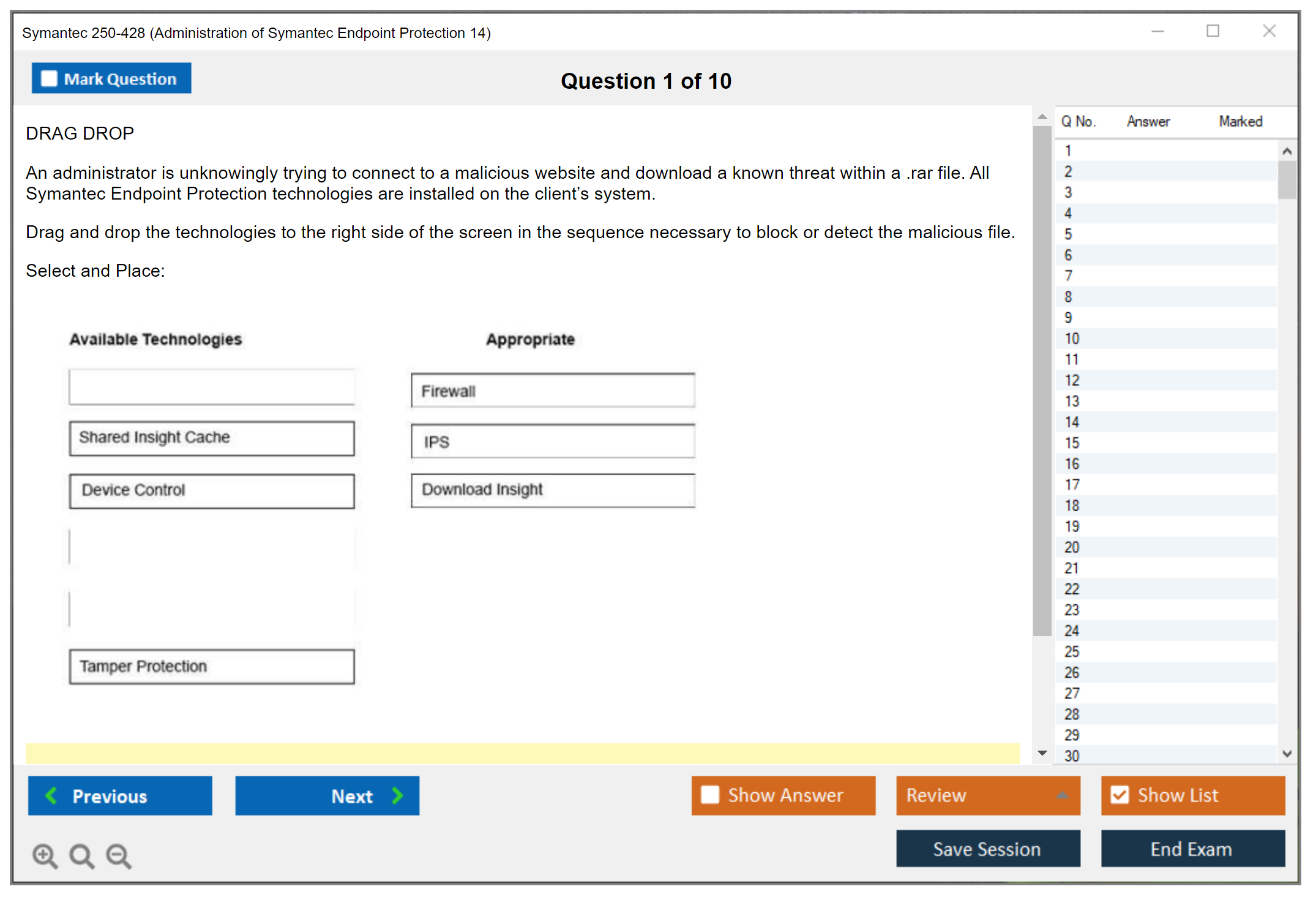
Task: Click the Marked column header
Action: (1240, 121)
